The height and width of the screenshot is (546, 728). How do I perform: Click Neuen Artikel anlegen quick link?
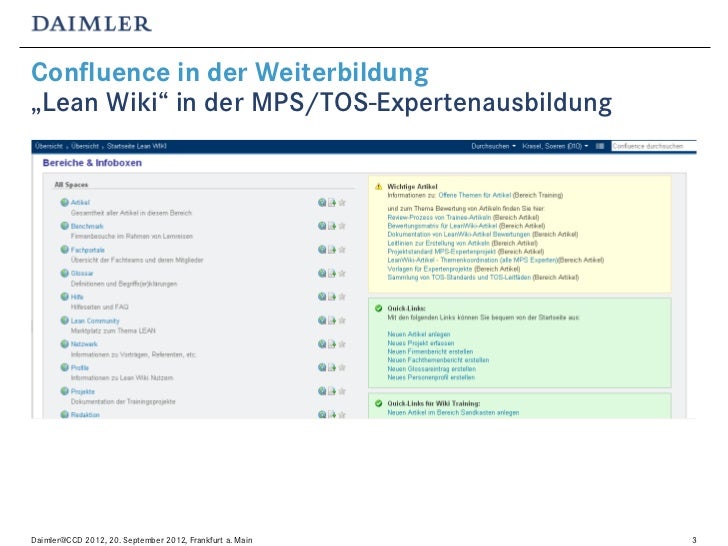click(x=419, y=334)
